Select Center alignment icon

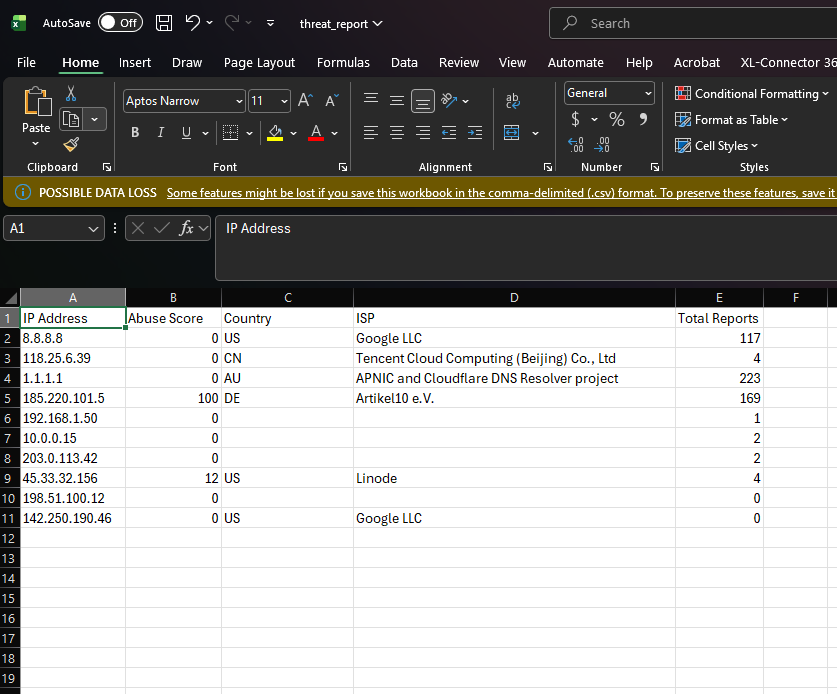pyautogui.click(x=397, y=132)
